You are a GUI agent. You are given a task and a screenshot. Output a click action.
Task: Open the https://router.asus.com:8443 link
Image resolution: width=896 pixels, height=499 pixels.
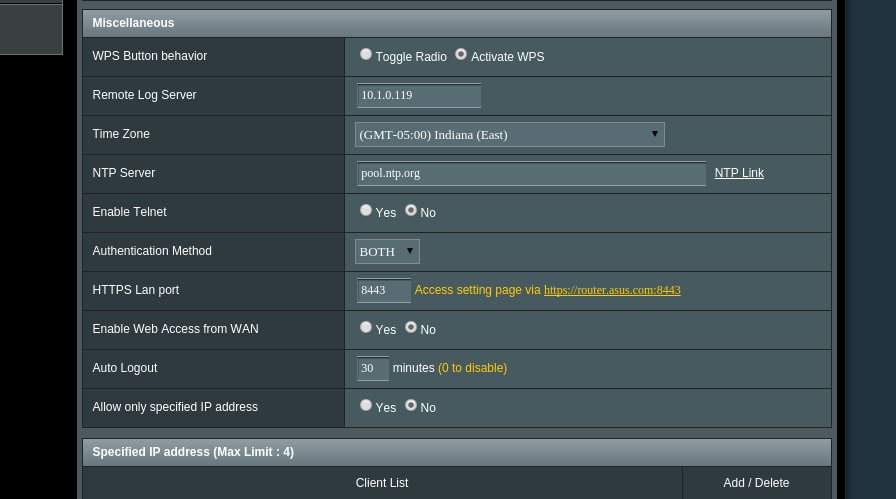coord(612,290)
